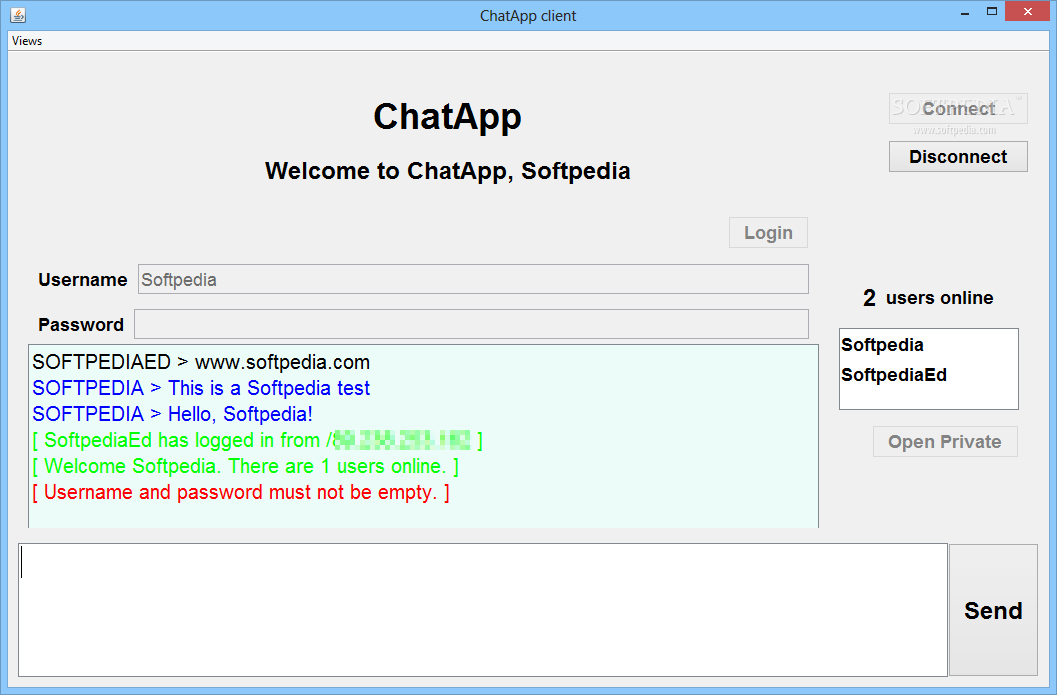1057x695 pixels.
Task: Open the Views menu
Action: 27,41
